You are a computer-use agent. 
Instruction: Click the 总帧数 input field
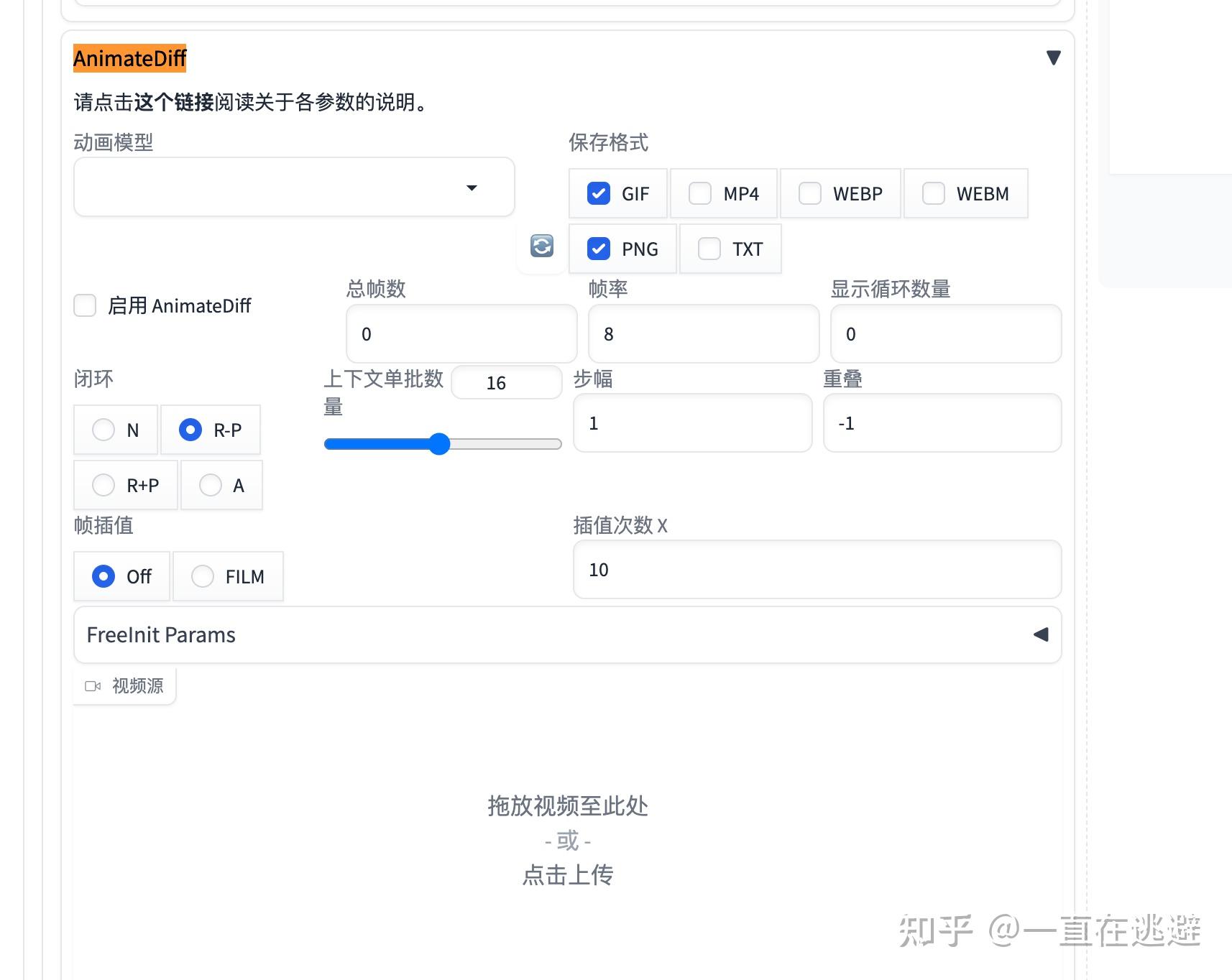click(461, 334)
